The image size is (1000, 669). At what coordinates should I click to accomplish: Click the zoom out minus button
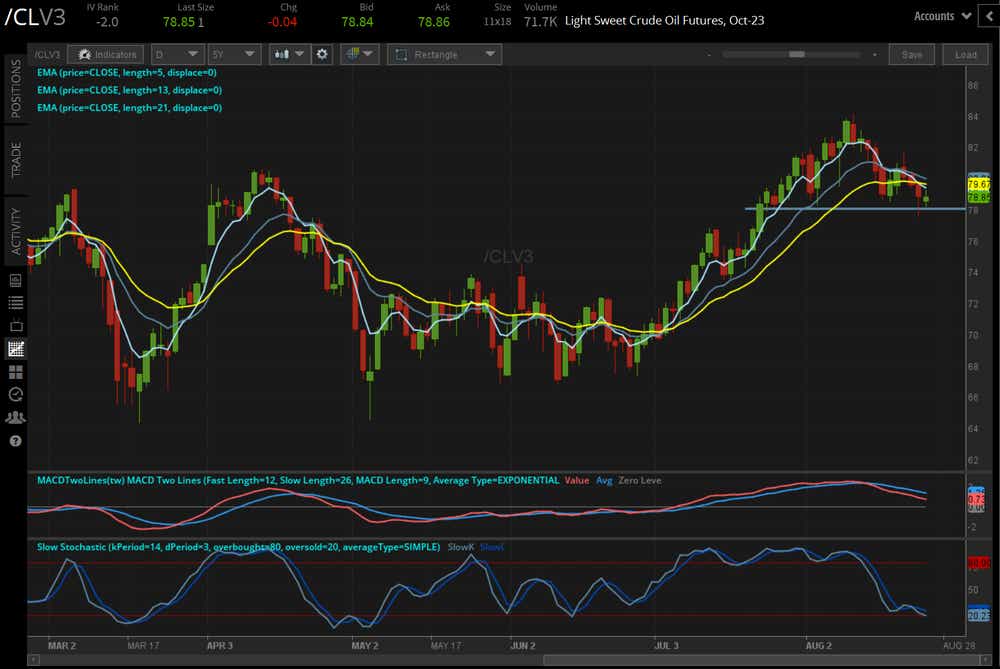pos(709,55)
